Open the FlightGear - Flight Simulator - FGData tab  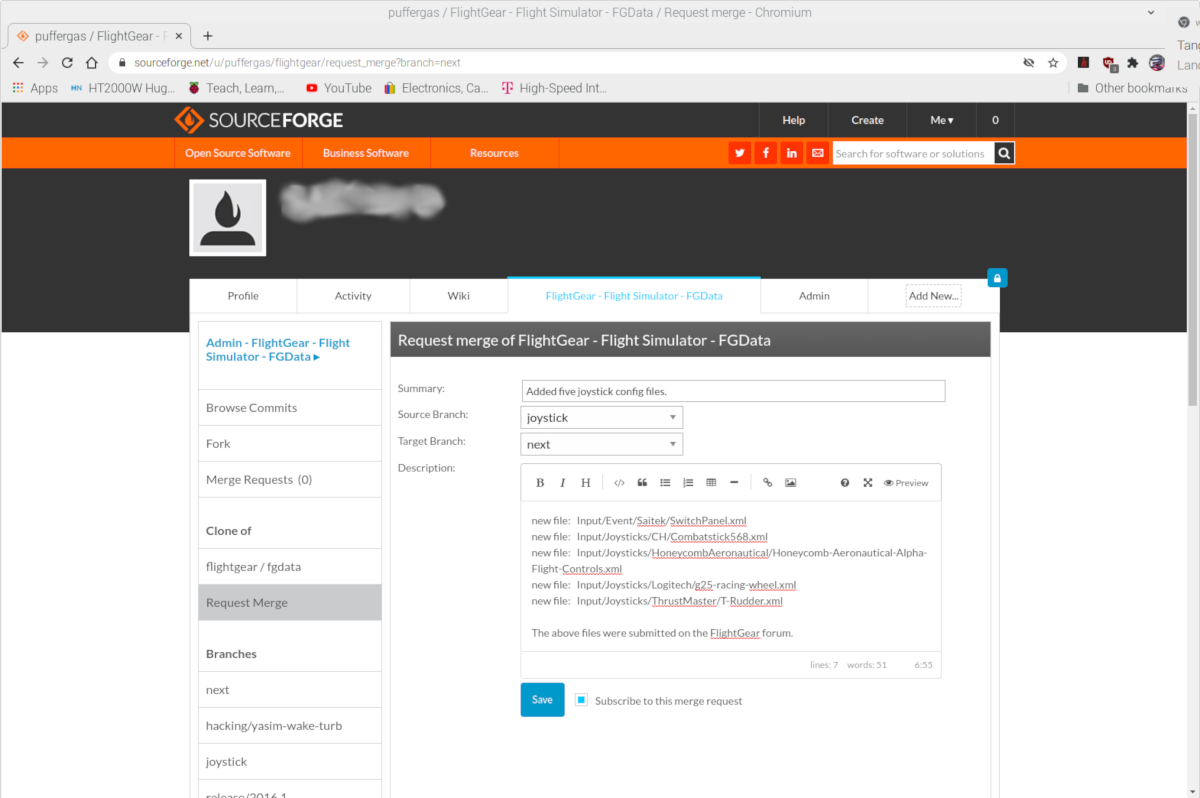click(x=634, y=295)
